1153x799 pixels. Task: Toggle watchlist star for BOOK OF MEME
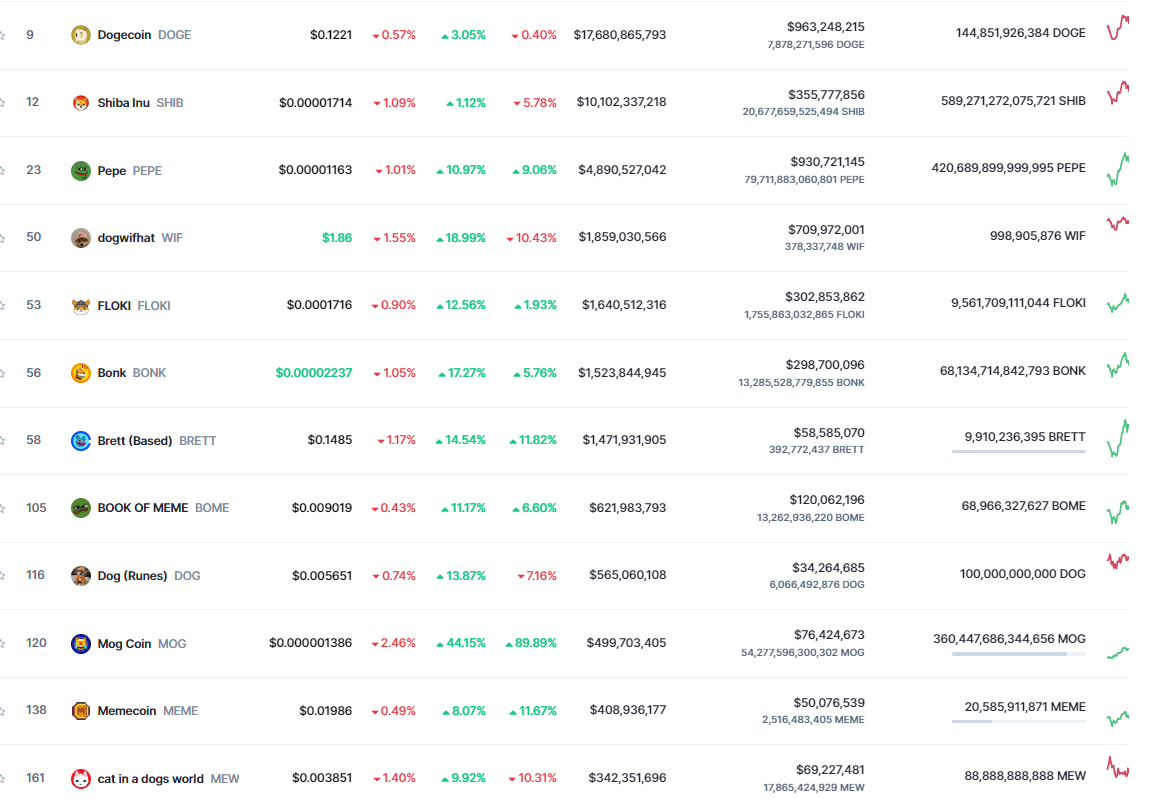2,508
